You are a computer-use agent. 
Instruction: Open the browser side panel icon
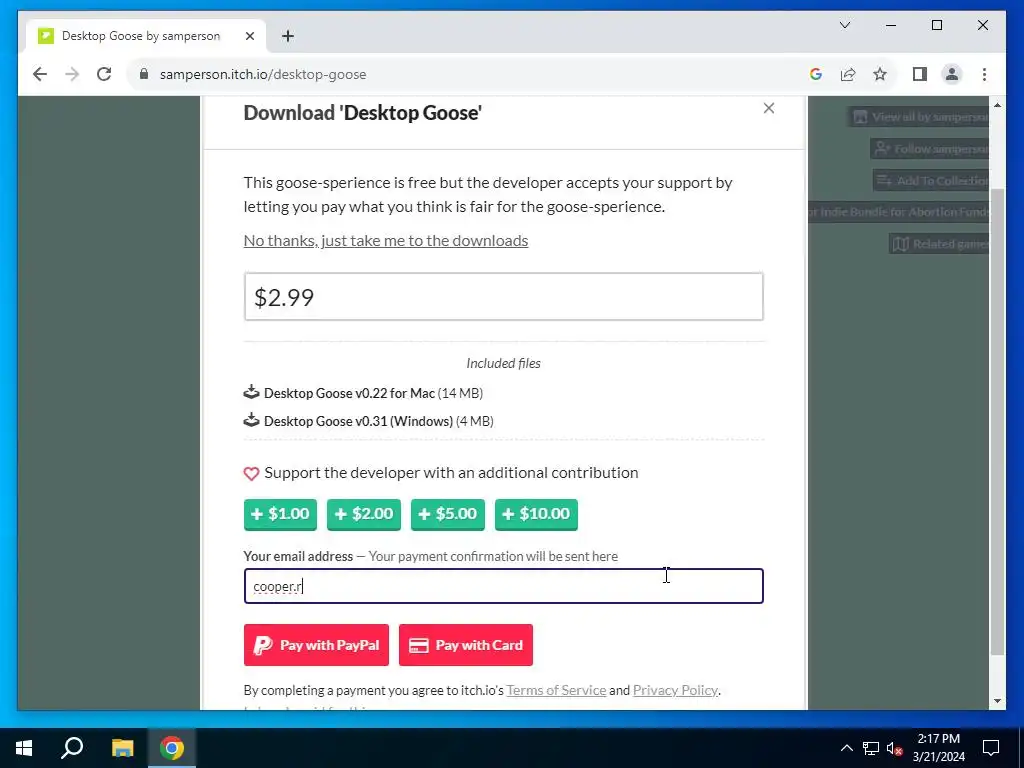coord(920,74)
